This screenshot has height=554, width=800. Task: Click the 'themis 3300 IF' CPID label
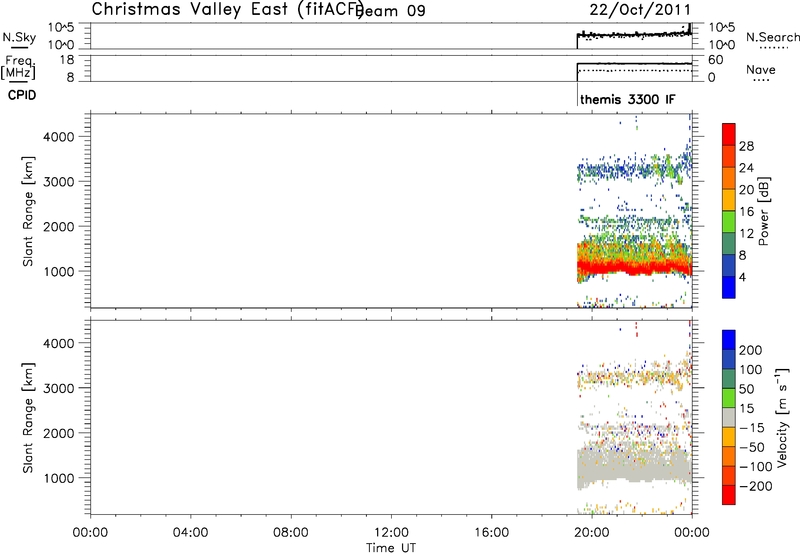(x=628, y=99)
